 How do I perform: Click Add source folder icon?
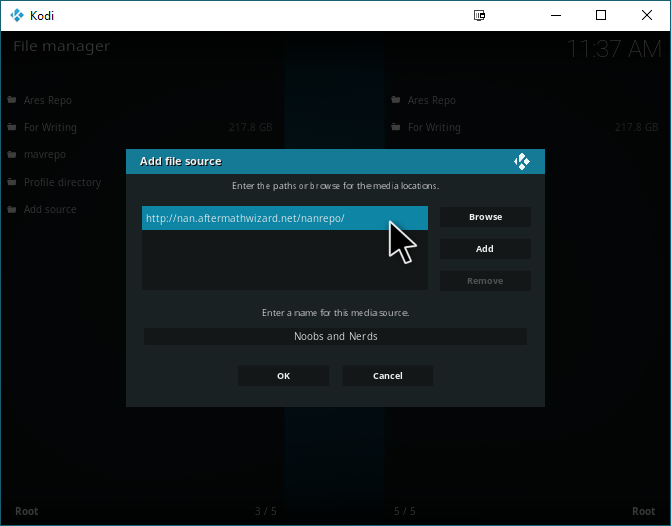(x=12, y=209)
